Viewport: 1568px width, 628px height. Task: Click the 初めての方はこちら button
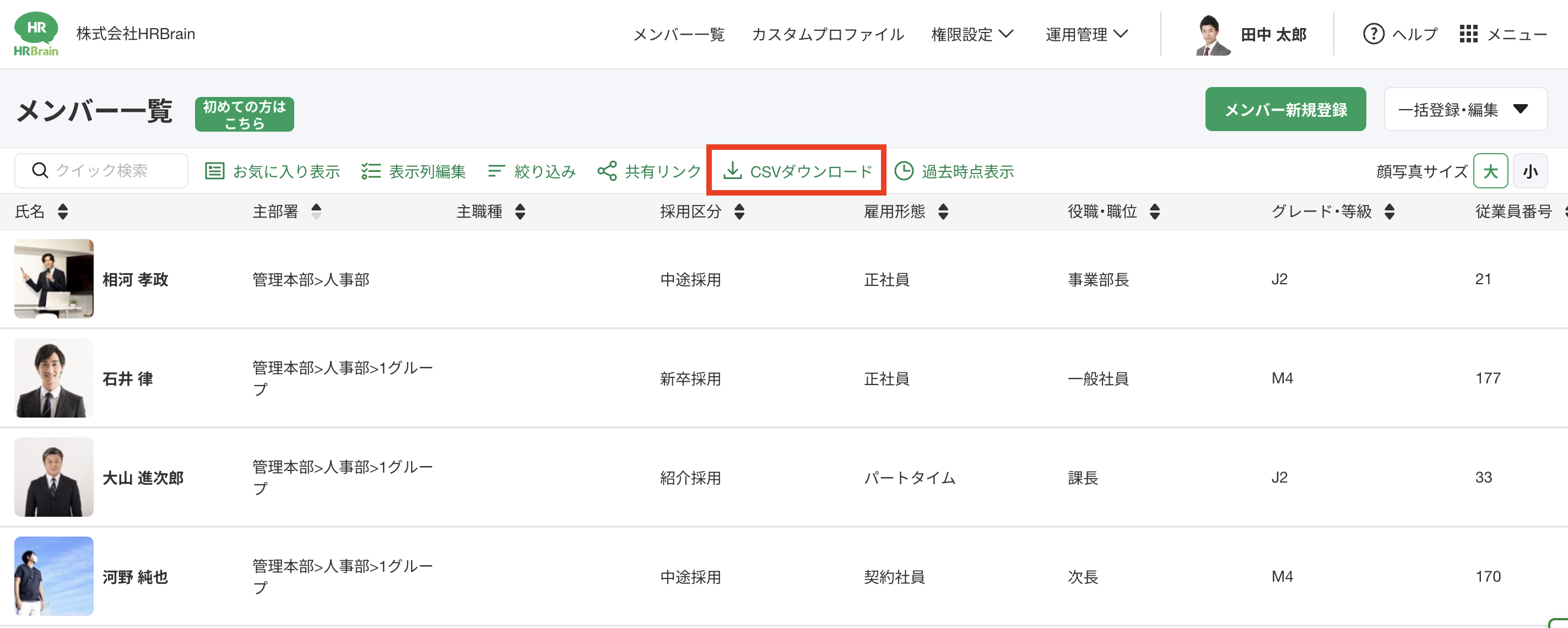click(x=244, y=115)
